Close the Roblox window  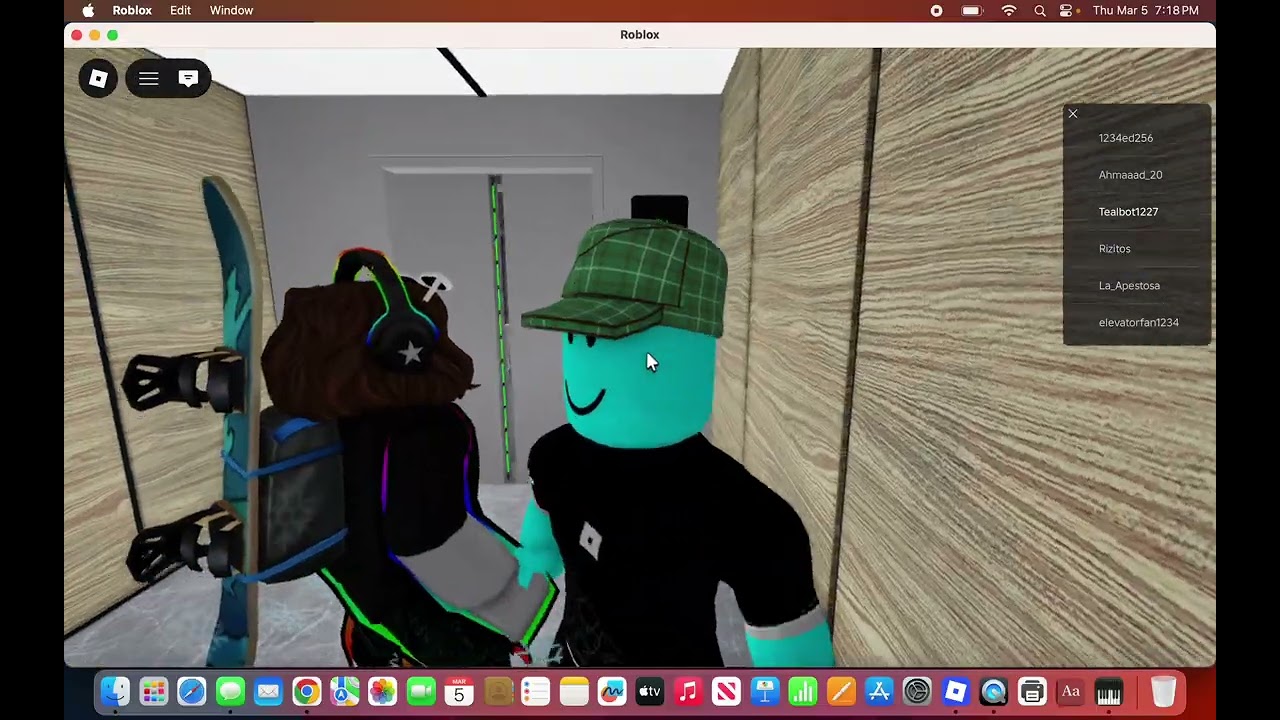click(77, 35)
